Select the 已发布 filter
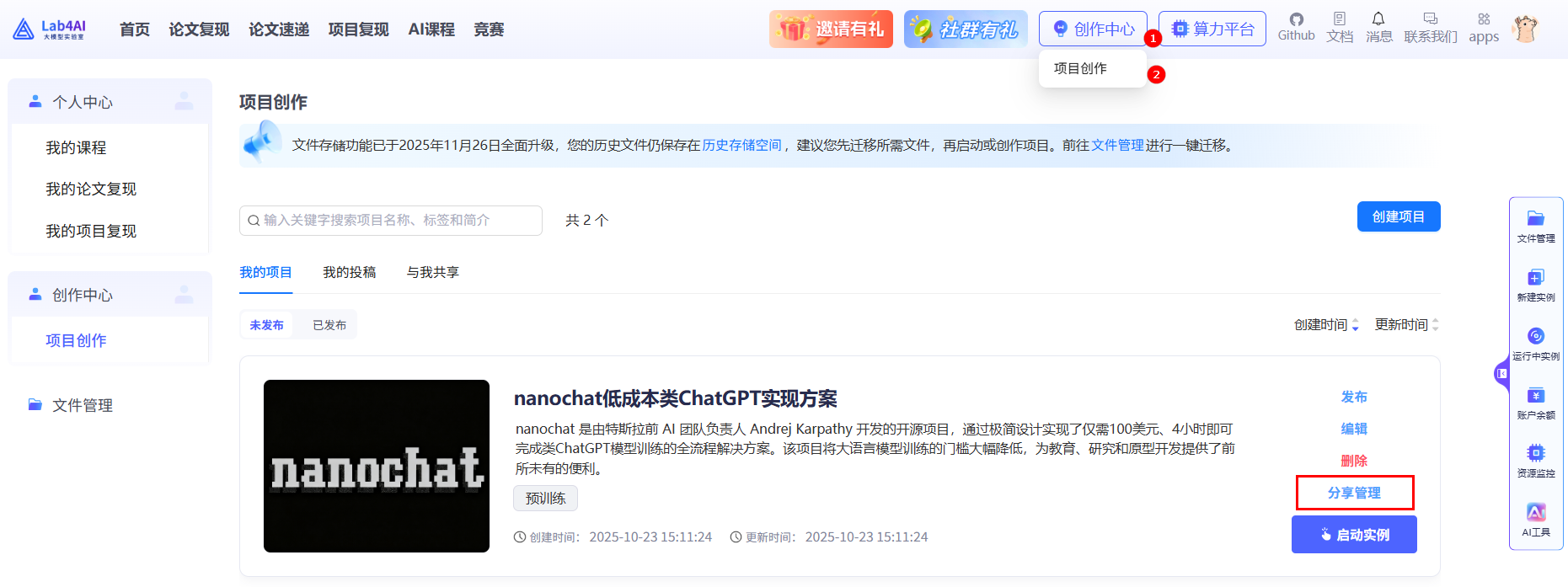The height and width of the screenshot is (587, 1568). point(329,325)
